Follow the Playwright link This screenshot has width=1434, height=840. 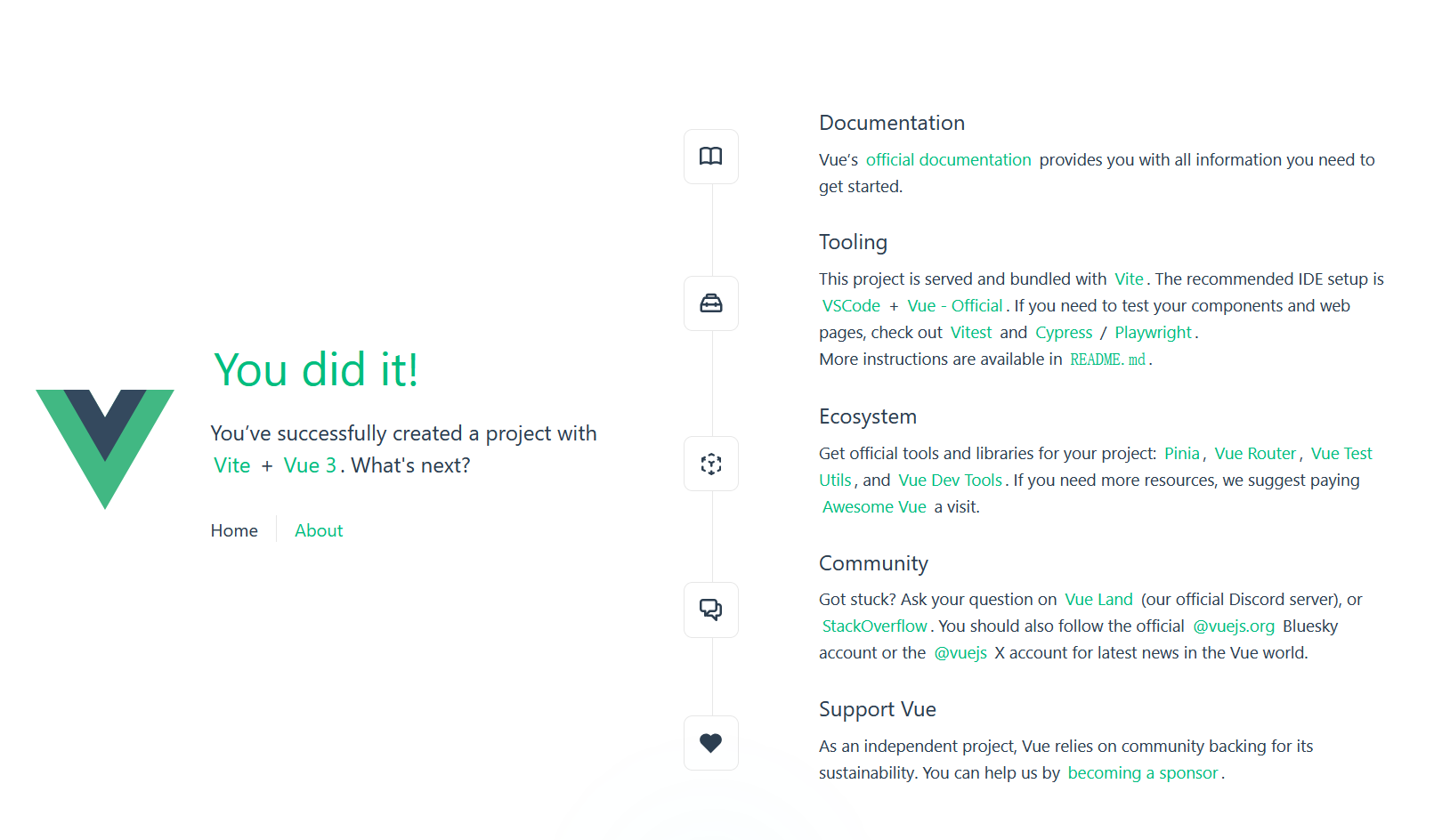point(1153,333)
